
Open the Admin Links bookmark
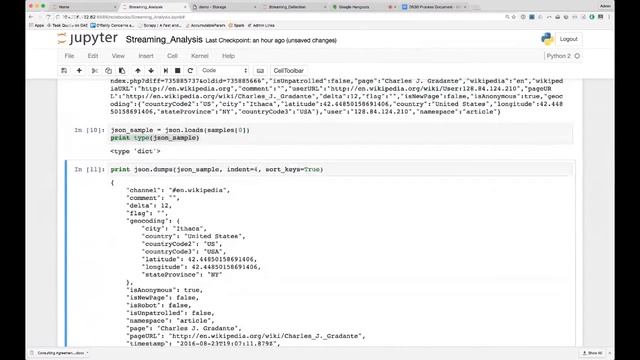click(261, 25)
